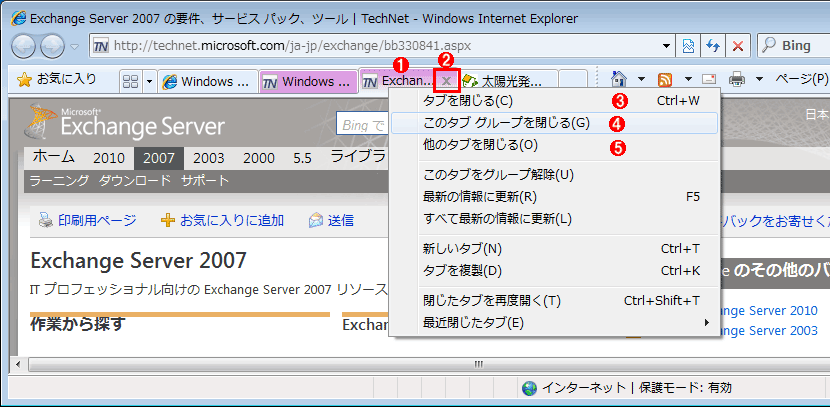
Task: Click the envelope icon beside 送信
Action: pyautogui.click(x=316, y=220)
